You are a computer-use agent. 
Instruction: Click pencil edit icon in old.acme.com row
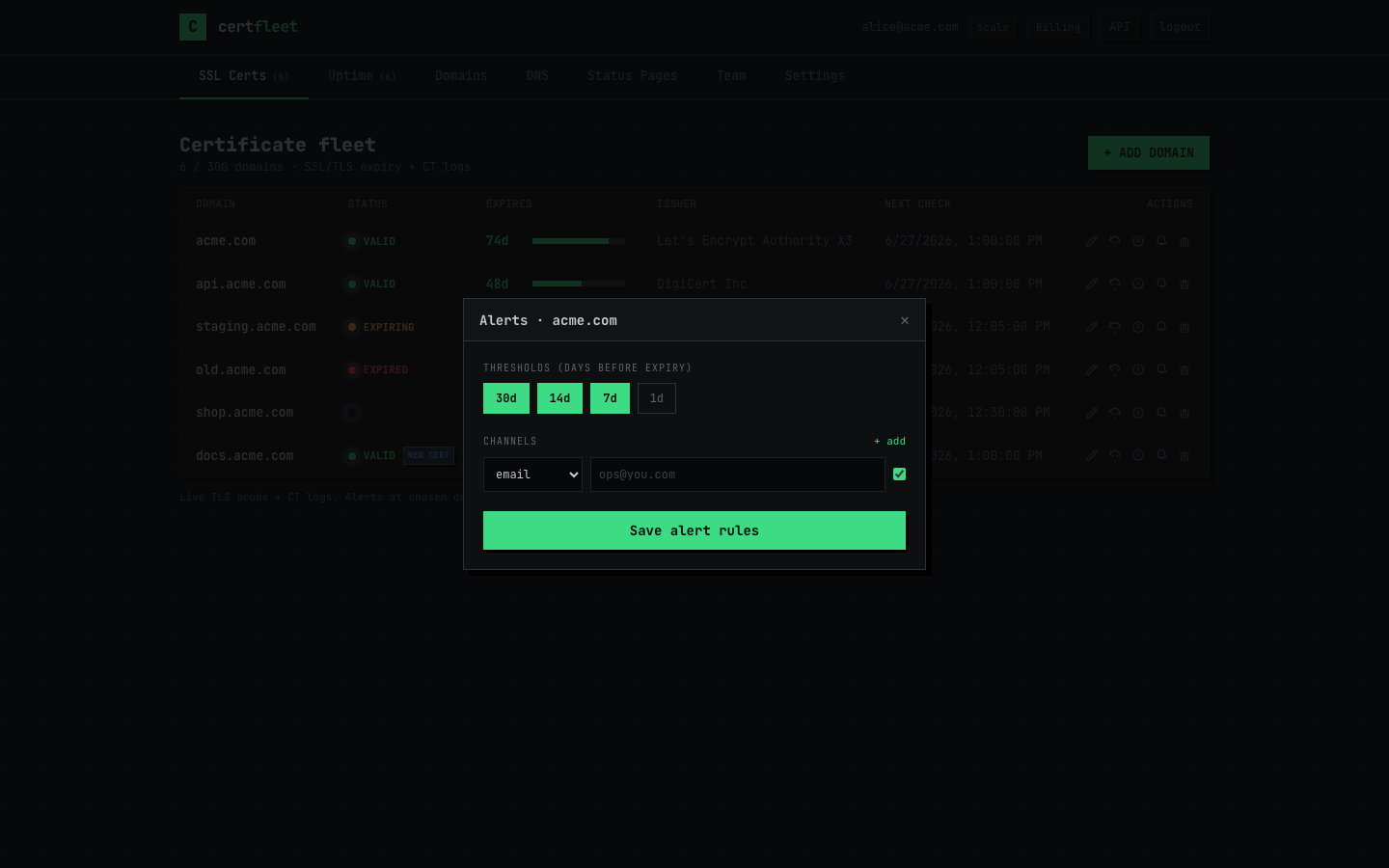click(x=1091, y=369)
